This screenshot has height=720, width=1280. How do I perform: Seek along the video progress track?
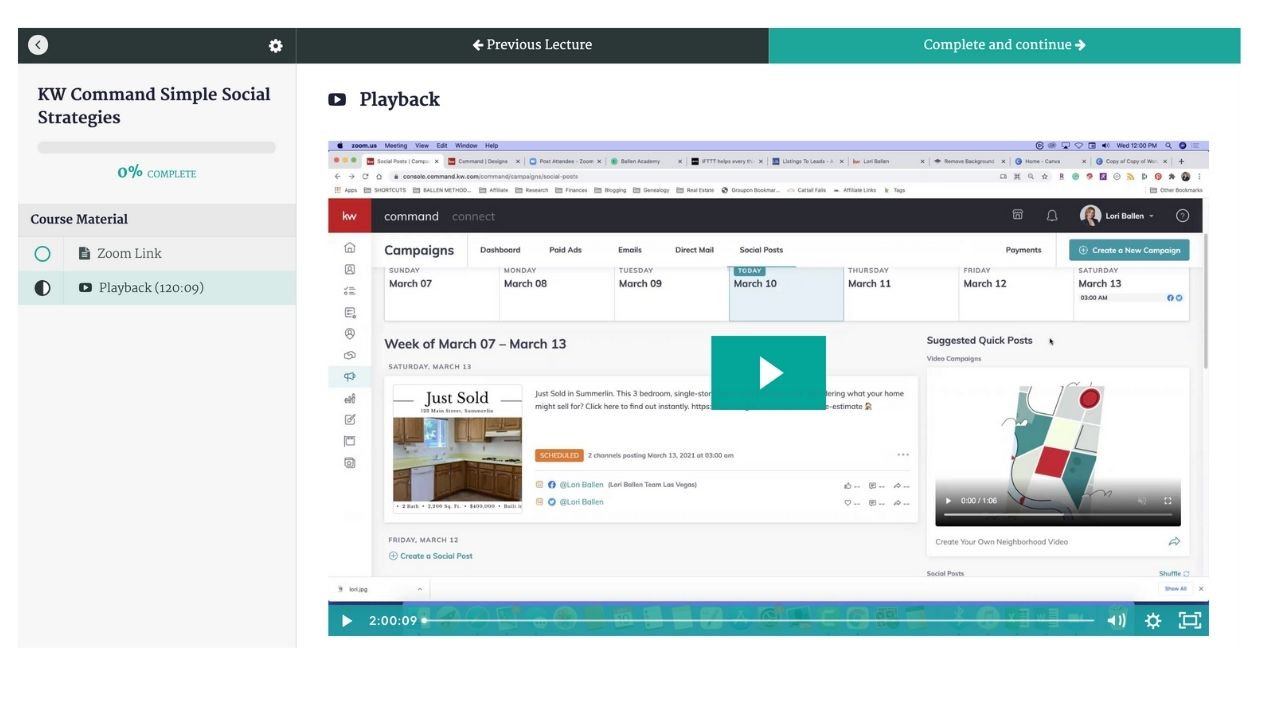tap(758, 621)
